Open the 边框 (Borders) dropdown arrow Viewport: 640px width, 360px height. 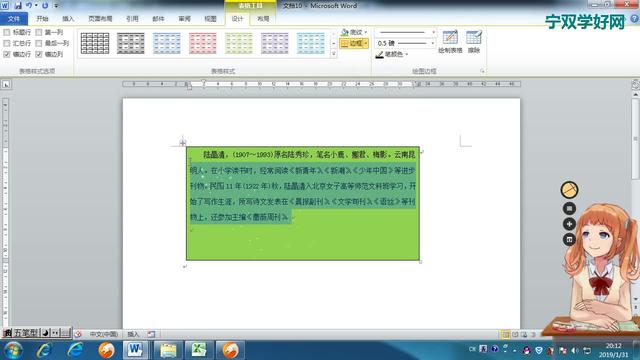[x=366, y=43]
